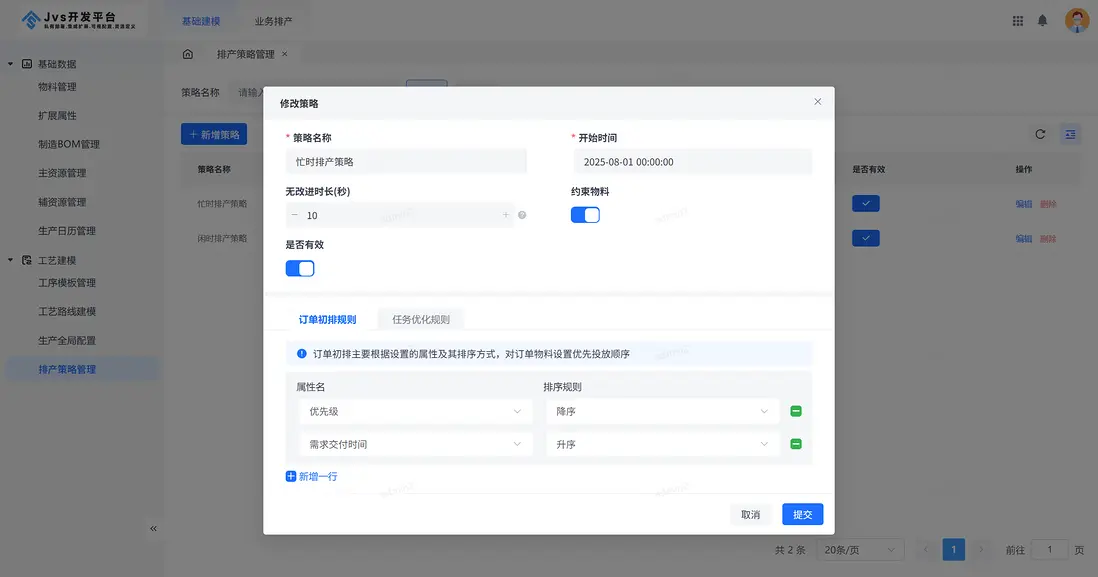Image resolution: width=1098 pixels, height=577 pixels.
Task: Open 制造BOM管理 in sidebar
Action: [x=69, y=144]
